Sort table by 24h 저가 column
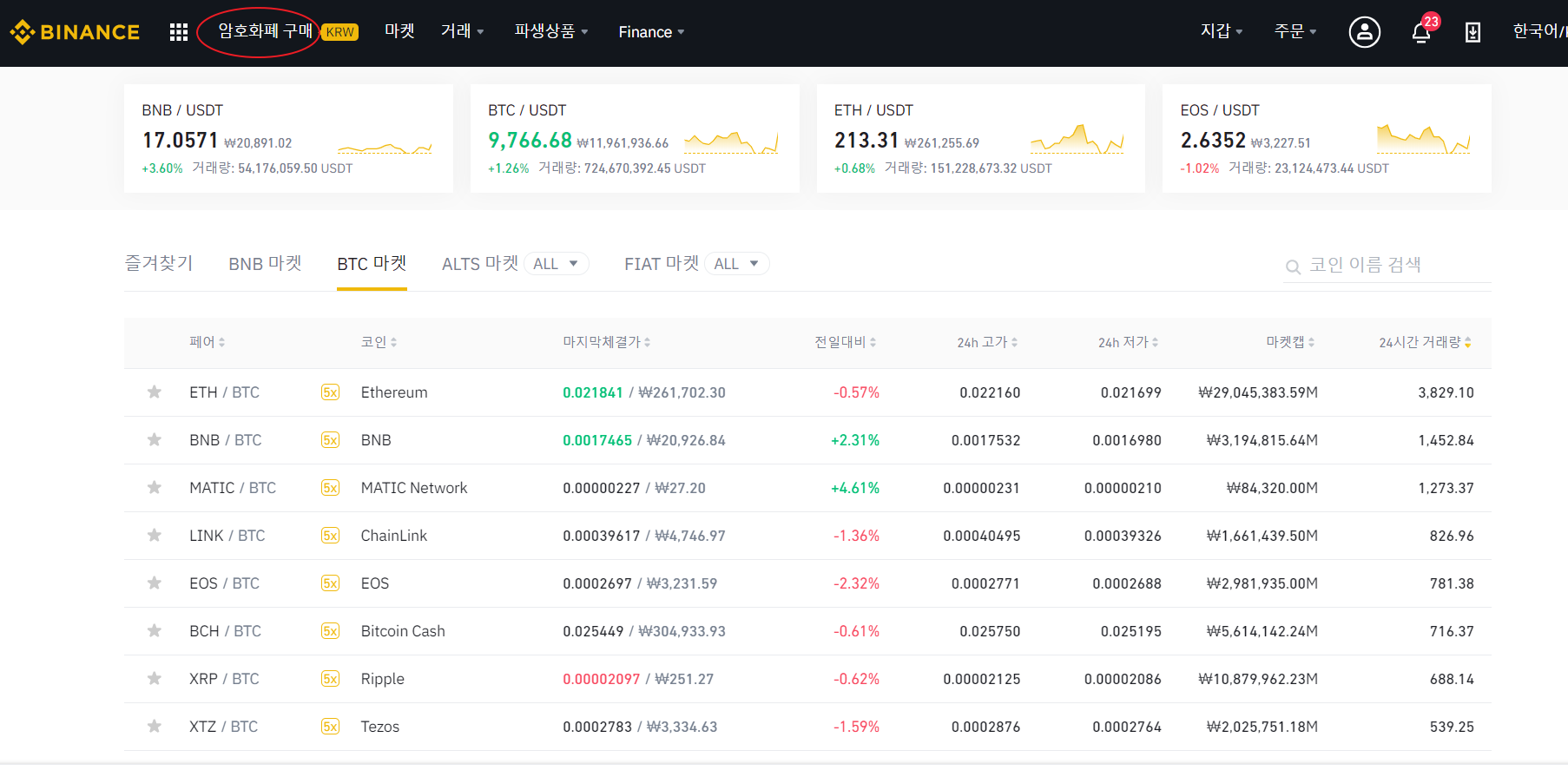1568x777 pixels. coord(1128,342)
